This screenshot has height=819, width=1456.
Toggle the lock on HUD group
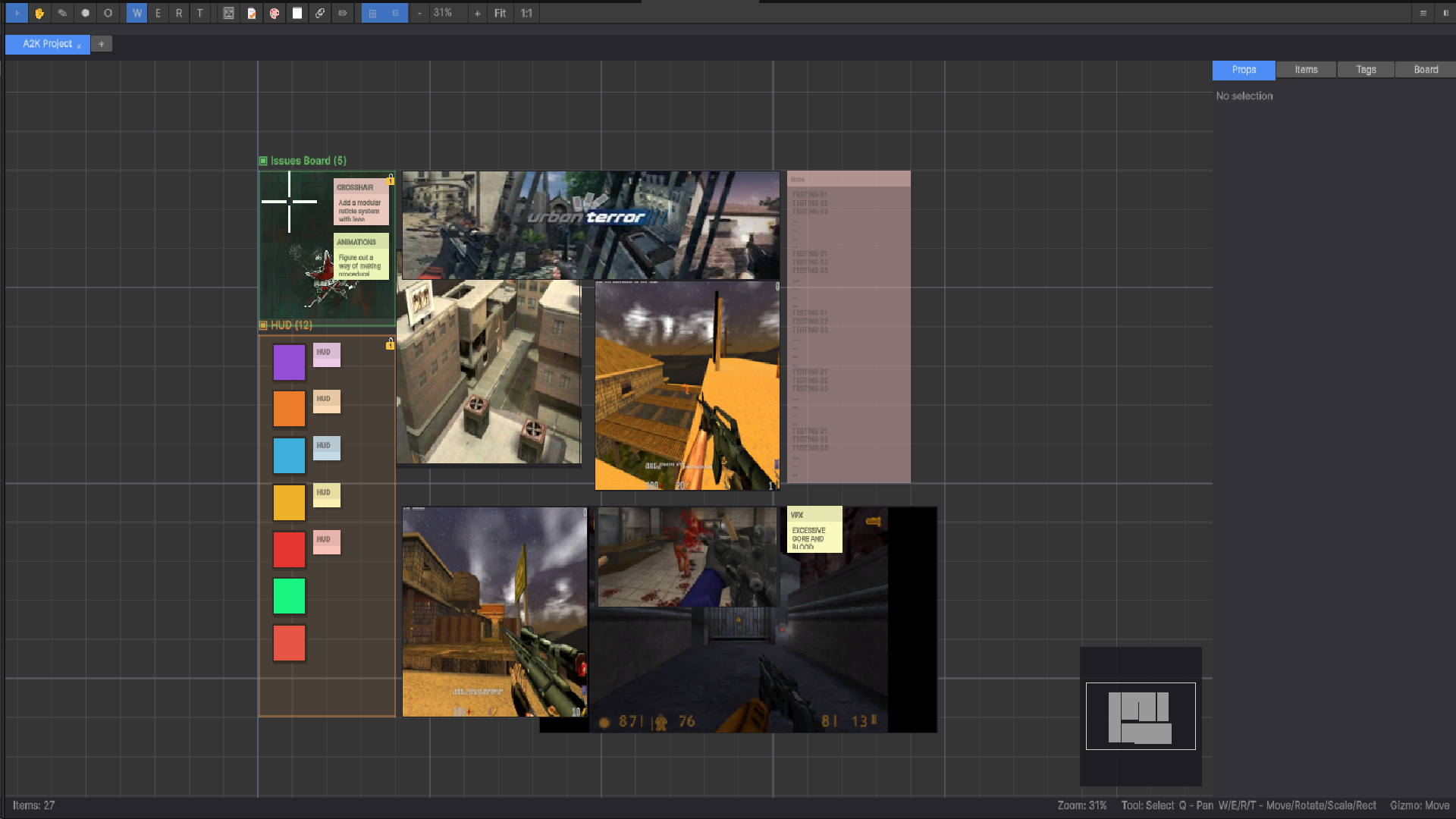pyautogui.click(x=390, y=344)
